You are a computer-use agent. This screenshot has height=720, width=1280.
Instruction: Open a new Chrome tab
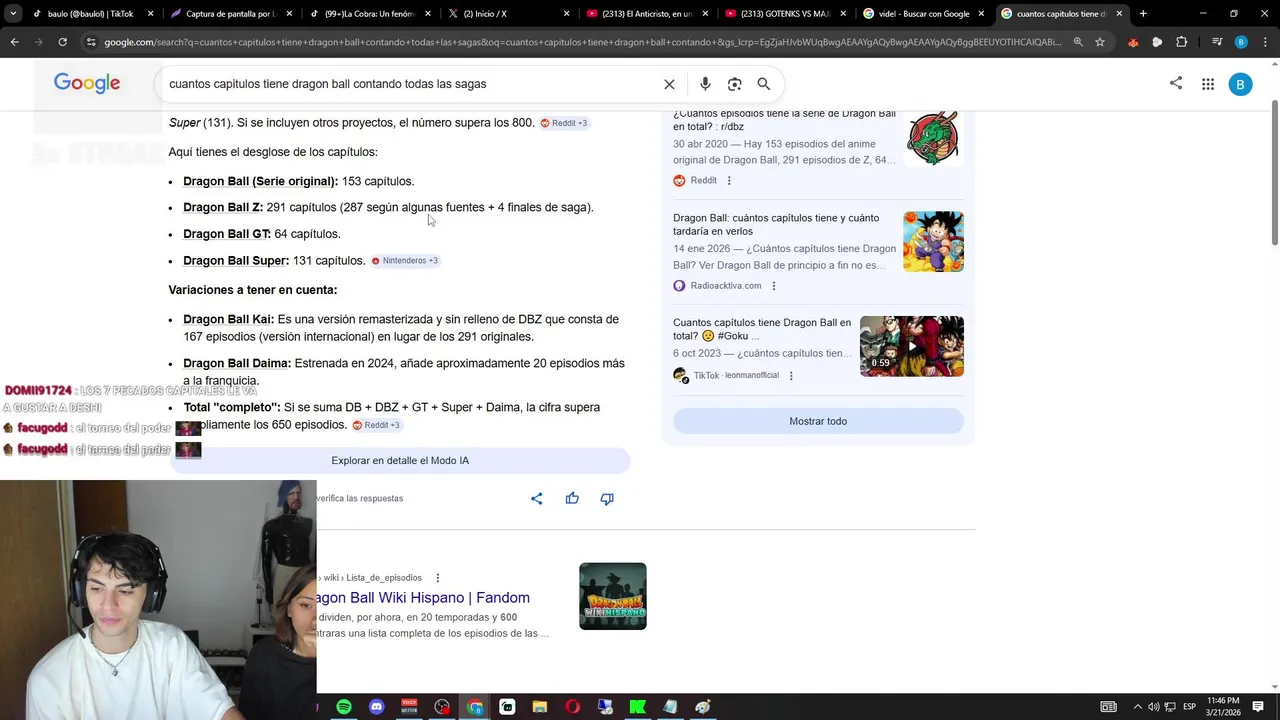pos(1143,14)
